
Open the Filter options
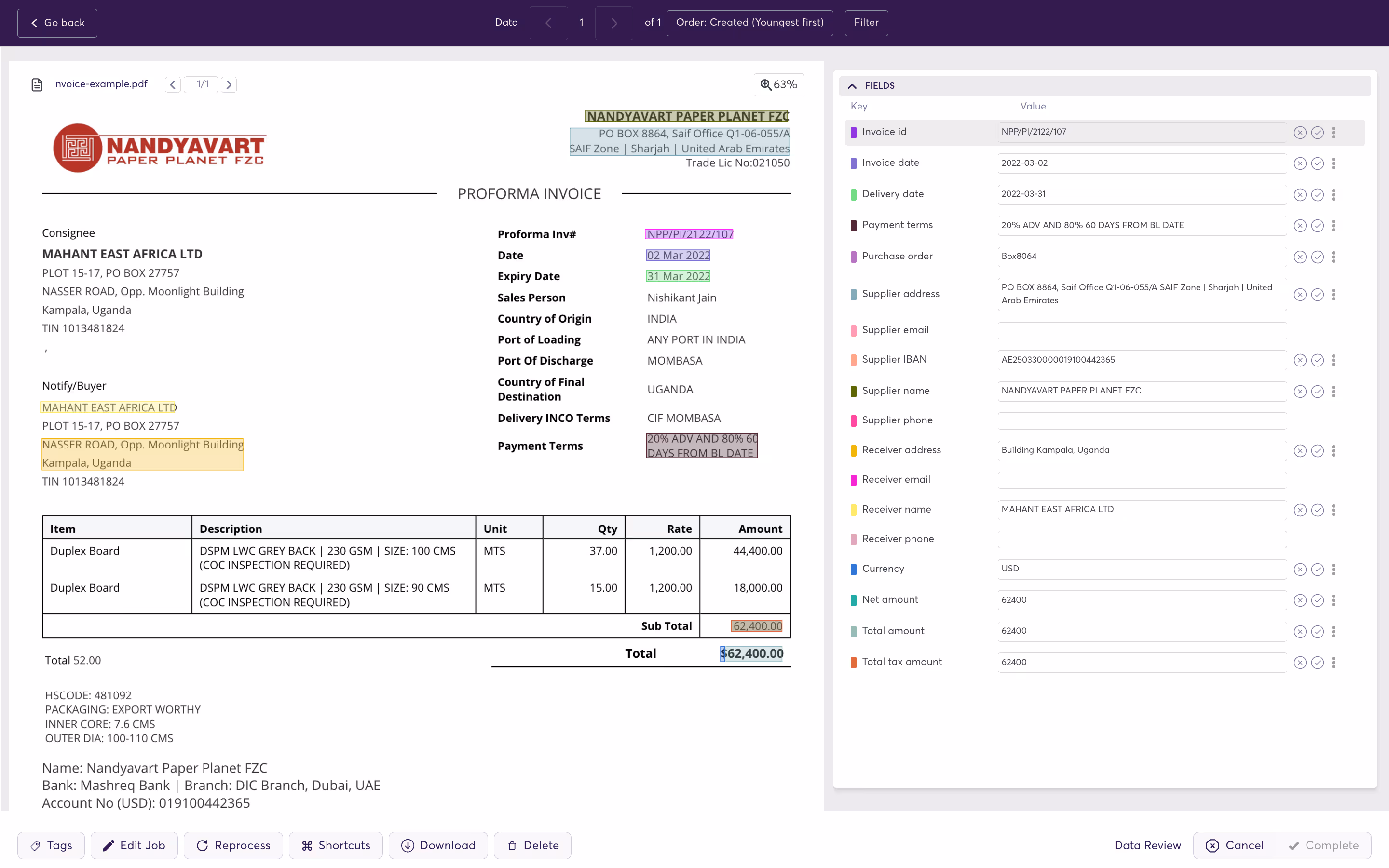tap(866, 22)
